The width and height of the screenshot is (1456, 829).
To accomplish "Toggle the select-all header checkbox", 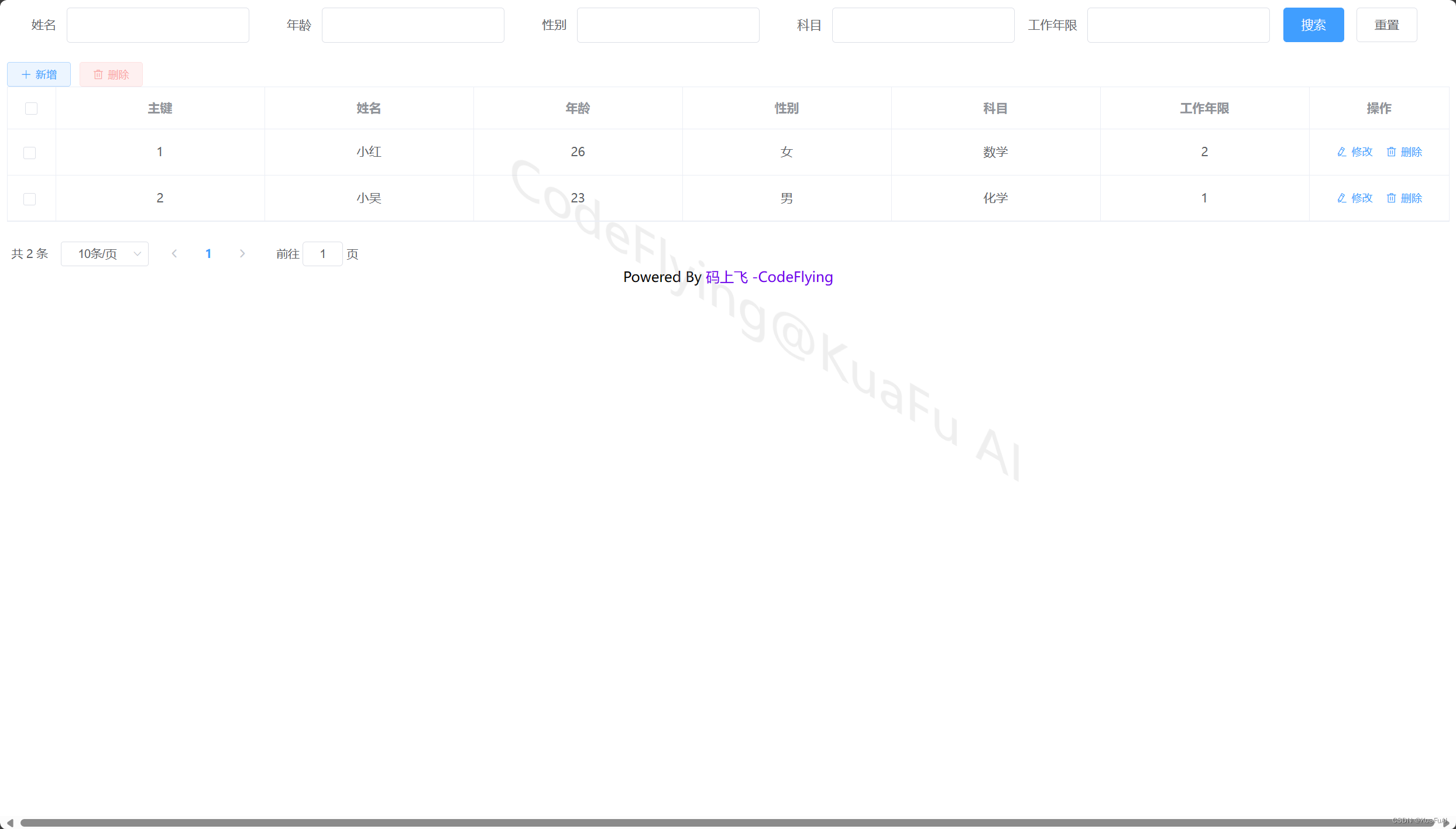I will (x=31, y=108).
